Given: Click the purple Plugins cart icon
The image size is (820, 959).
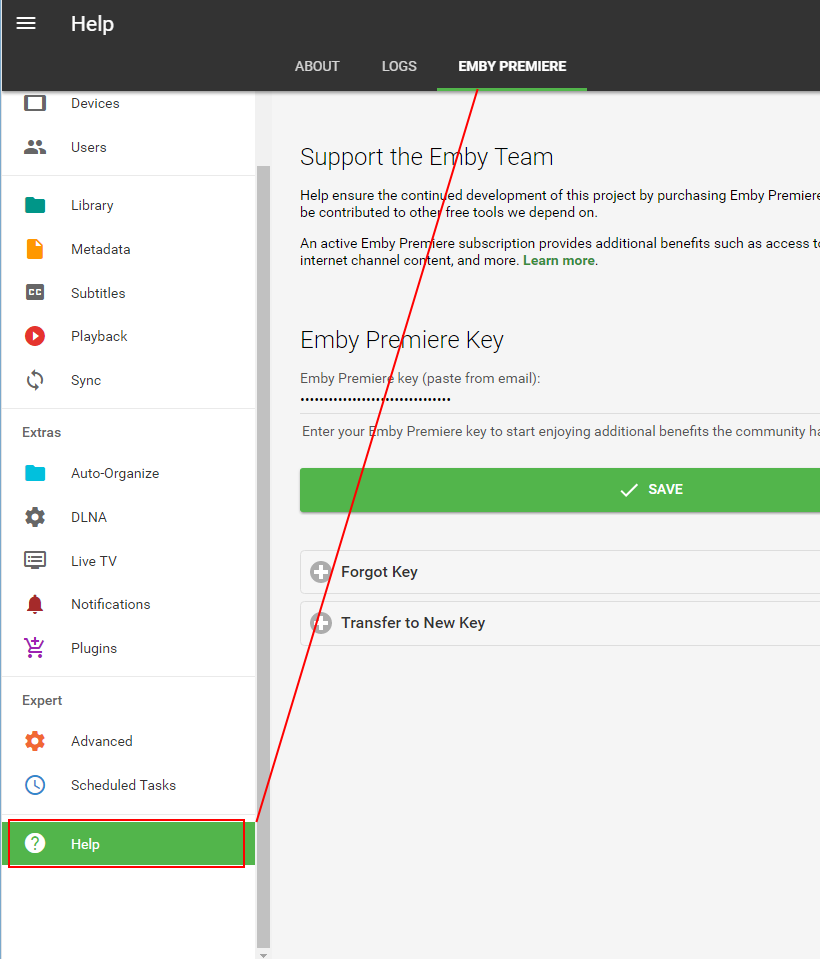Looking at the screenshot, I should (34, 647).
